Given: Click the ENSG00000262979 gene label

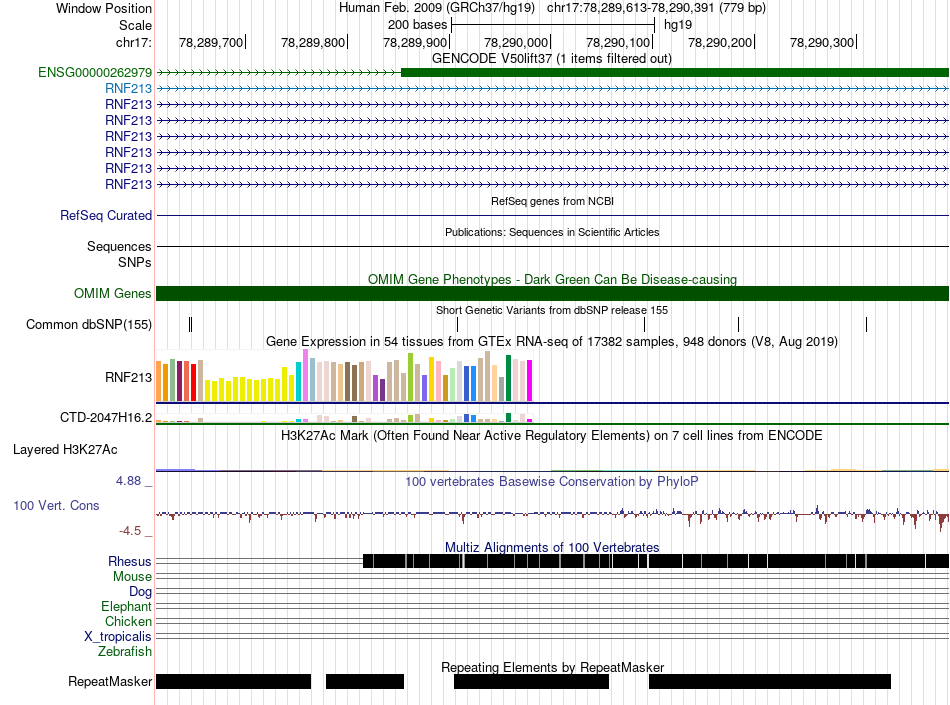Looking at the screenshot, I should [x=95, y=73].
